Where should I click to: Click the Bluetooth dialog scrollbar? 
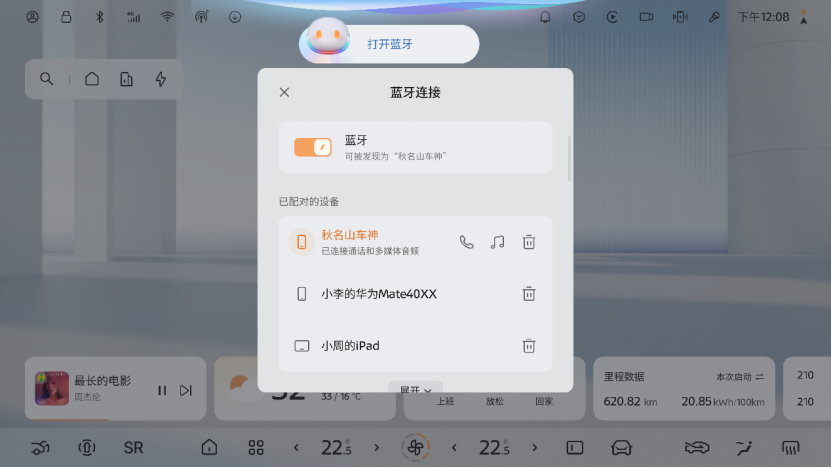[x=570, y=158]
